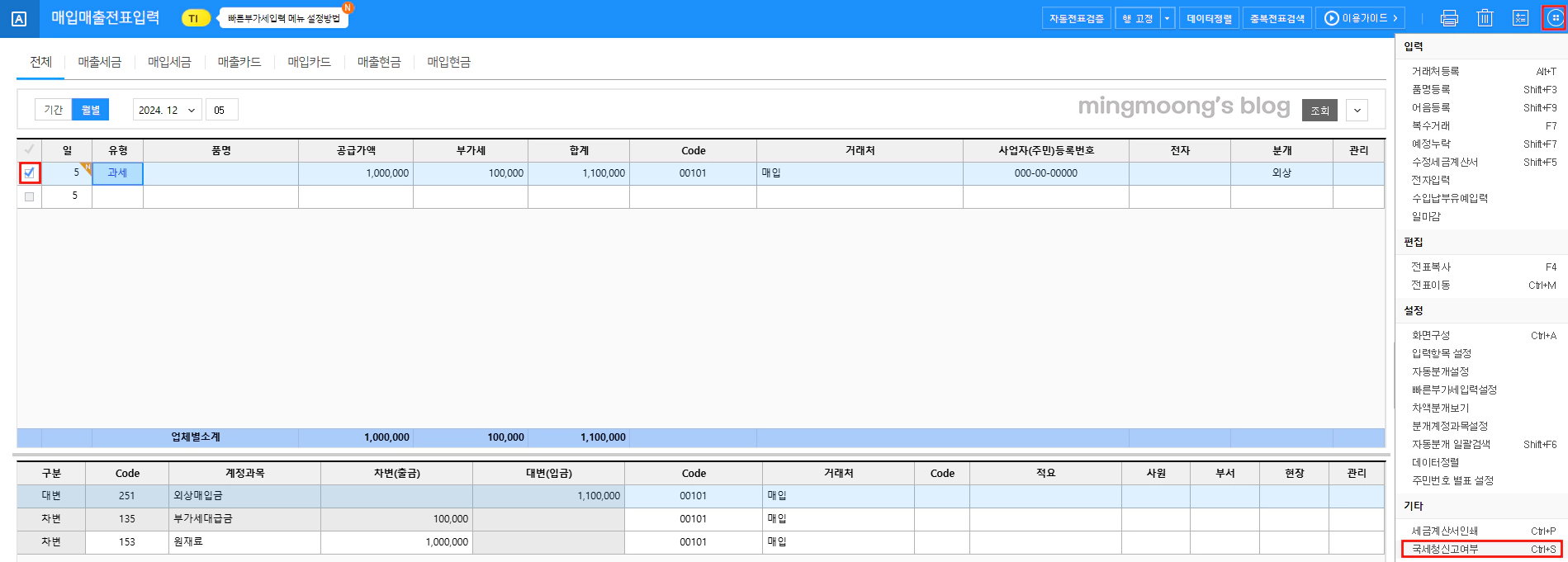Open the notice 빠른부가세입력 메뉴 설정방법
This screenshot has width=1568, height=562.
284,18
